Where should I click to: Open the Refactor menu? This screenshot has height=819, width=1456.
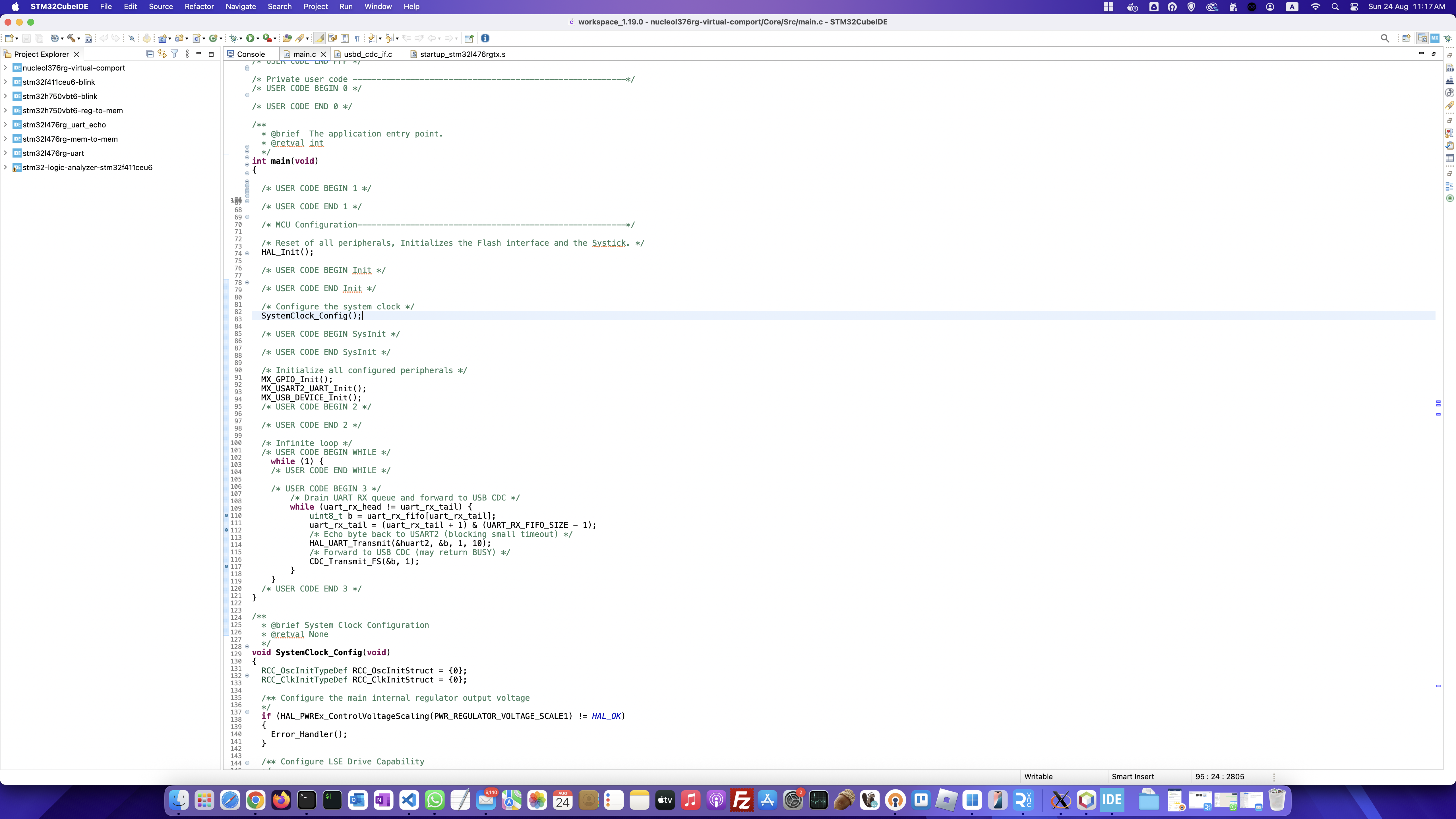[x=199, y=7]
